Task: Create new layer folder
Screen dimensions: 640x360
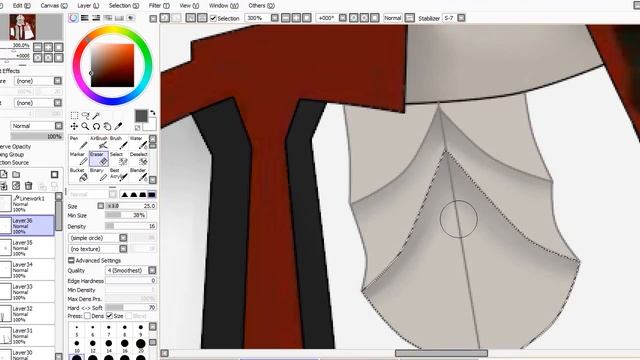Action: (16, 175)
